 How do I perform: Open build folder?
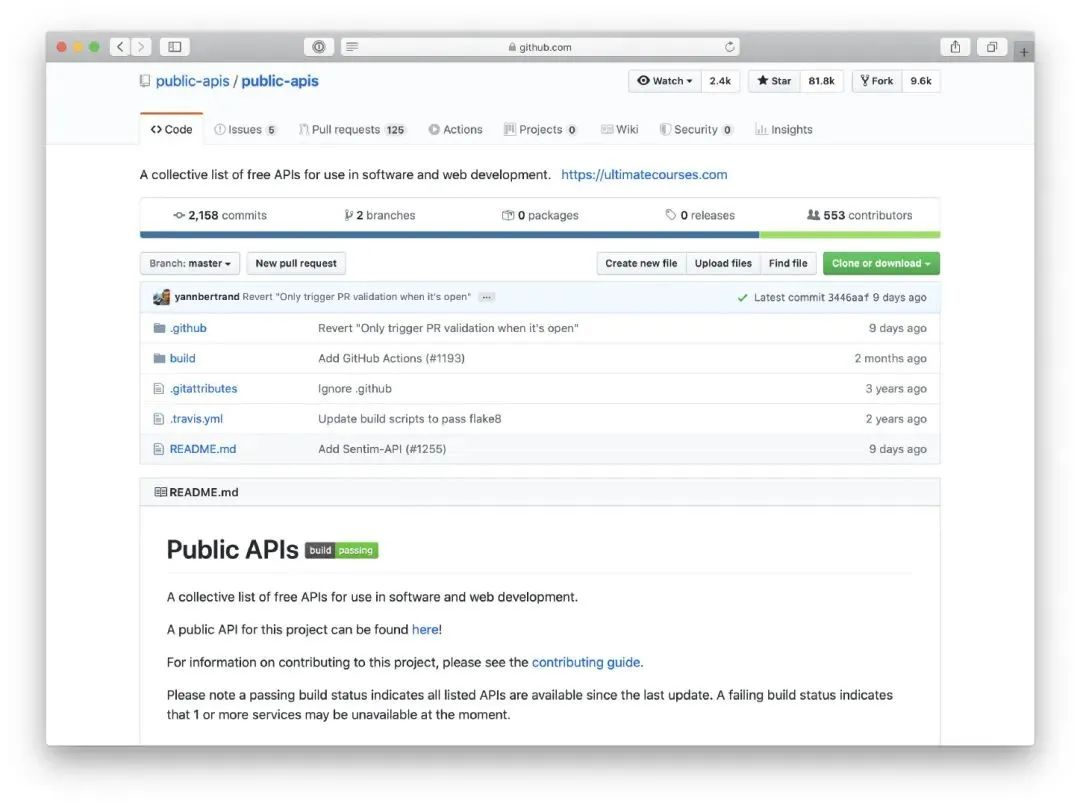(183, 358)
